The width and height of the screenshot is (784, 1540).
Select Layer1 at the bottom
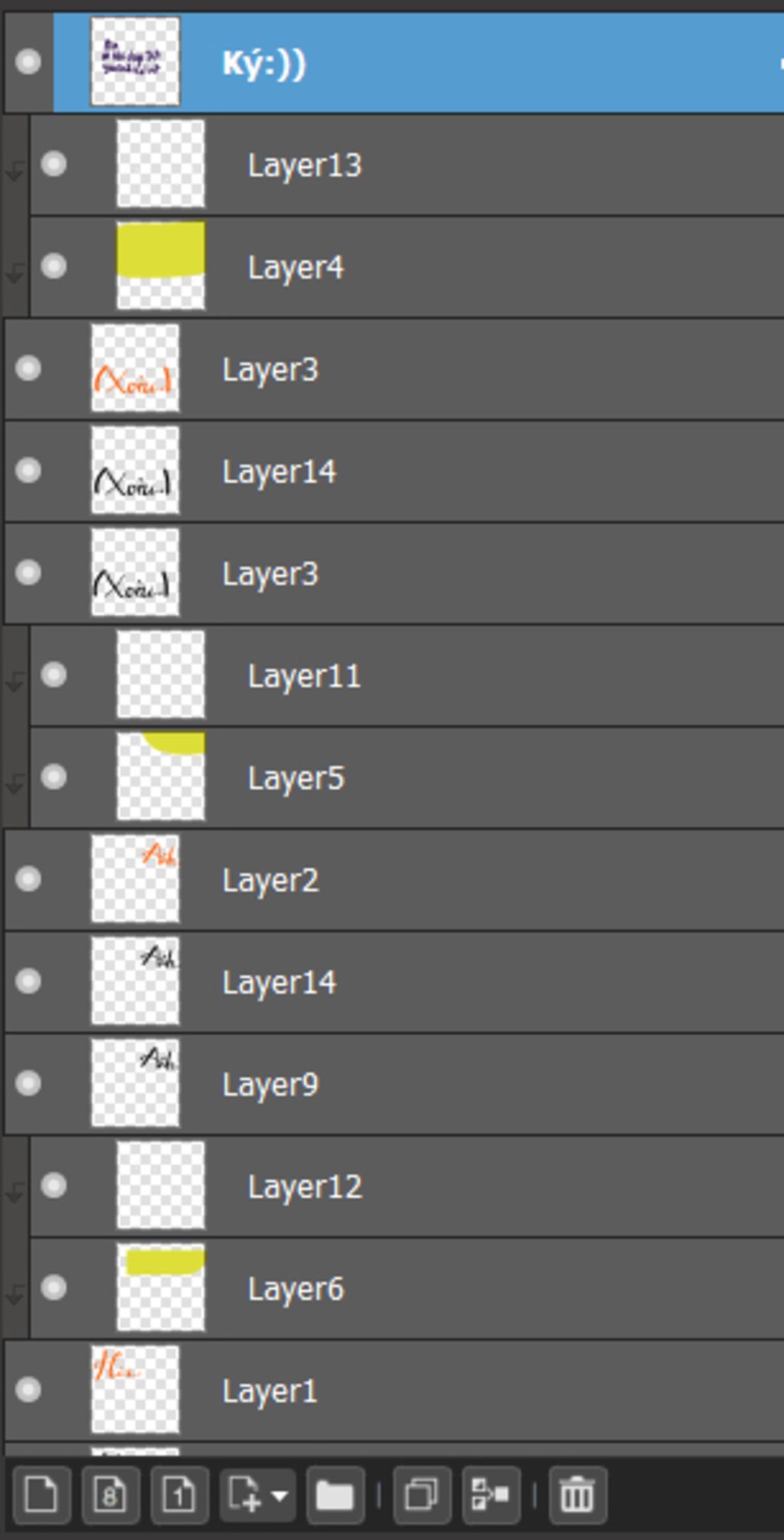[394, 1390]
